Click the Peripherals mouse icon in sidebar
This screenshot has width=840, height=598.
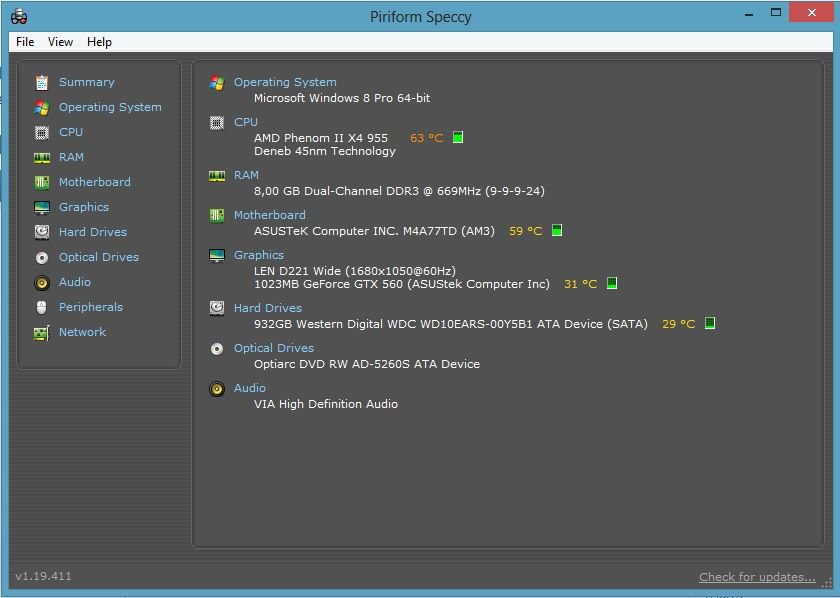pyautogui.click(x=42, y=307)
